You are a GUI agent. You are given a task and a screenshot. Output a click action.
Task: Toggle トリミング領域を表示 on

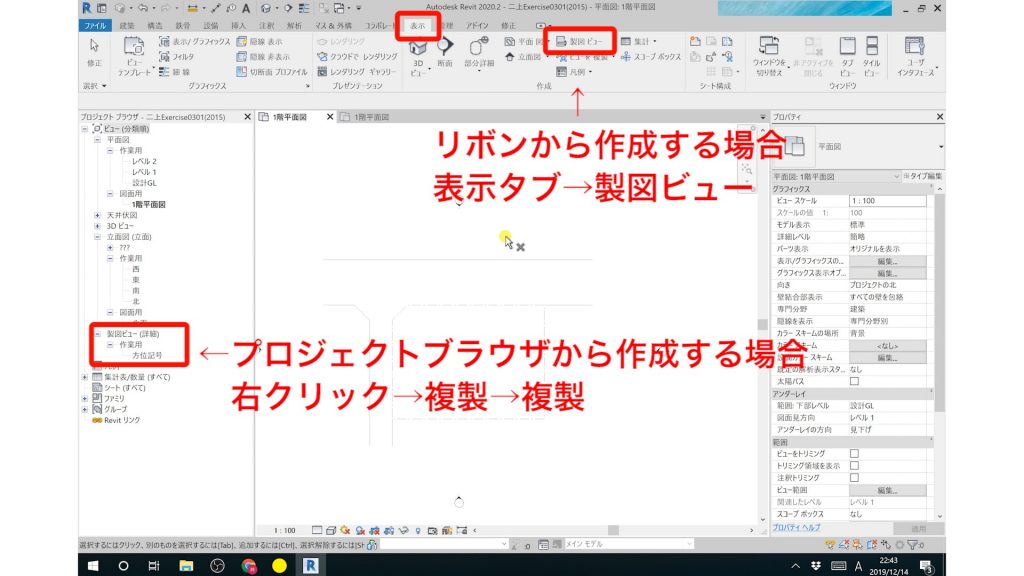(854, 465)
